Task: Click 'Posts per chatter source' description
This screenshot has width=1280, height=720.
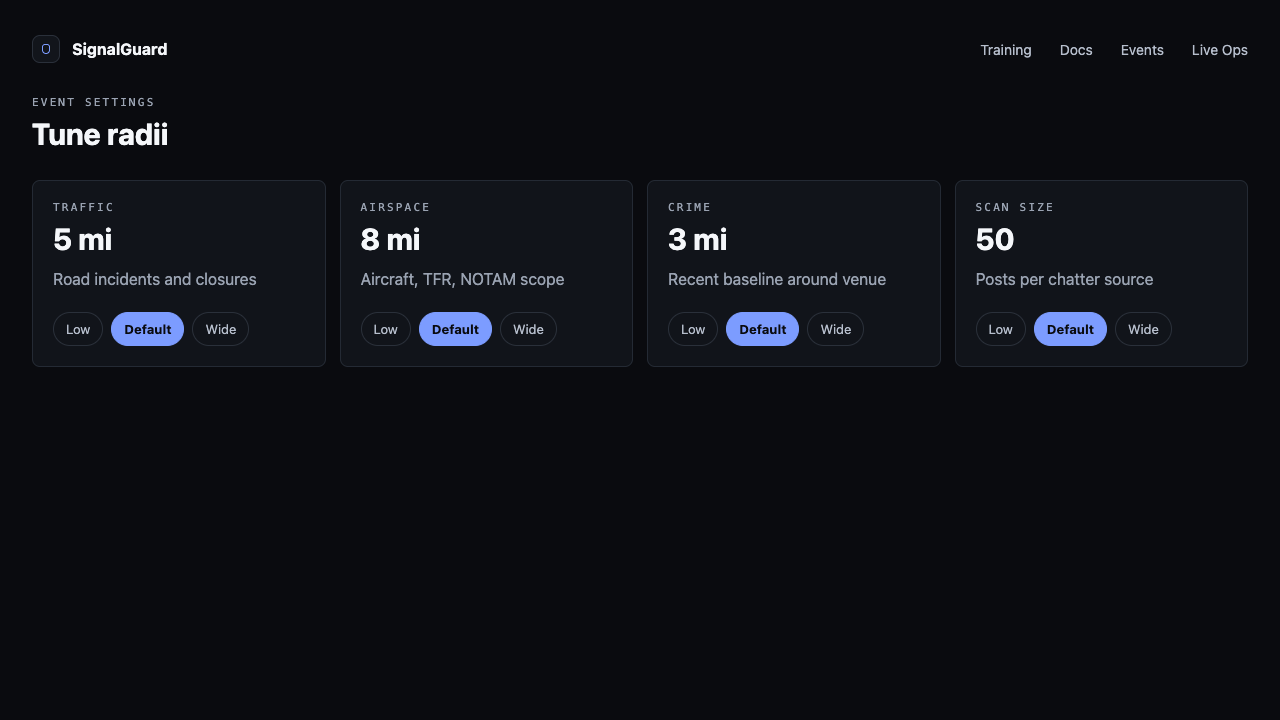Action: point(1064,279)
